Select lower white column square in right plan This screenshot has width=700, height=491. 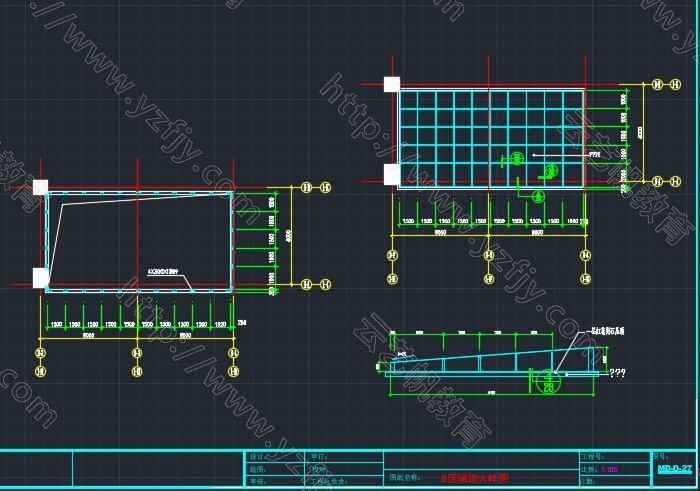[x=392, y=175]
